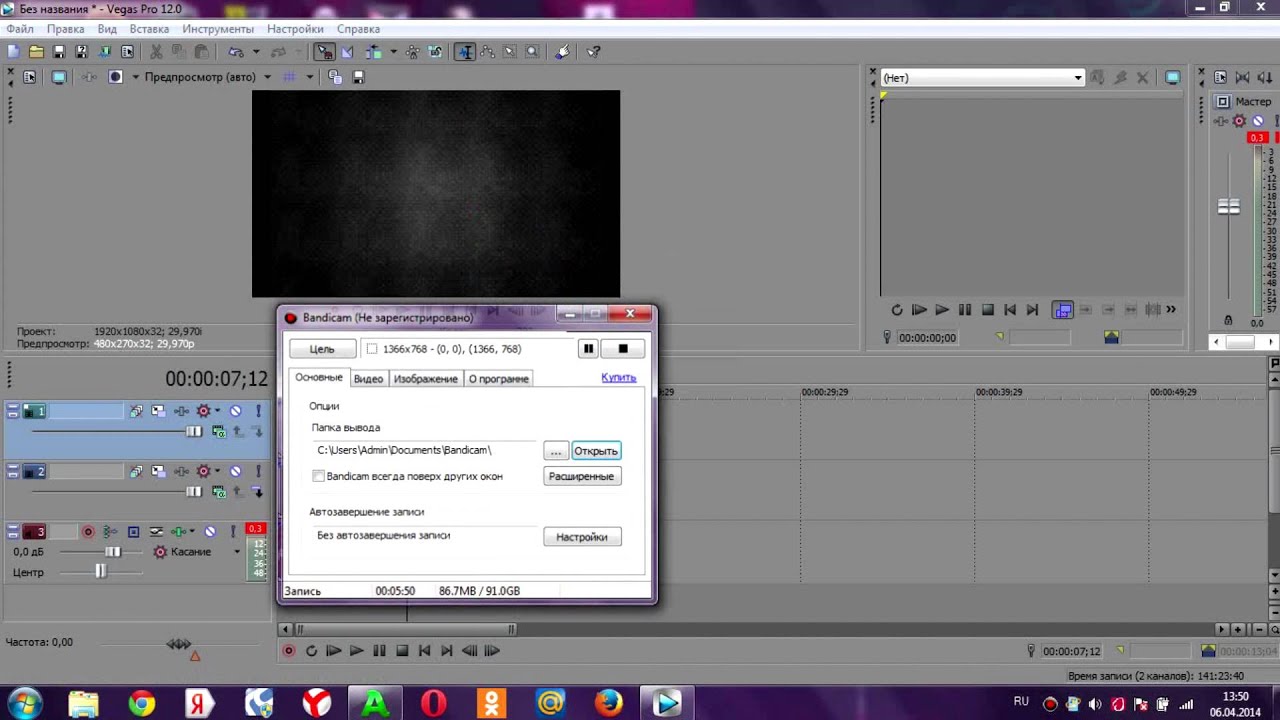The height and width of the screenshot is (720, 1280).
Task: Switch to Bandicam Видео tab
Action: [368, 379]
